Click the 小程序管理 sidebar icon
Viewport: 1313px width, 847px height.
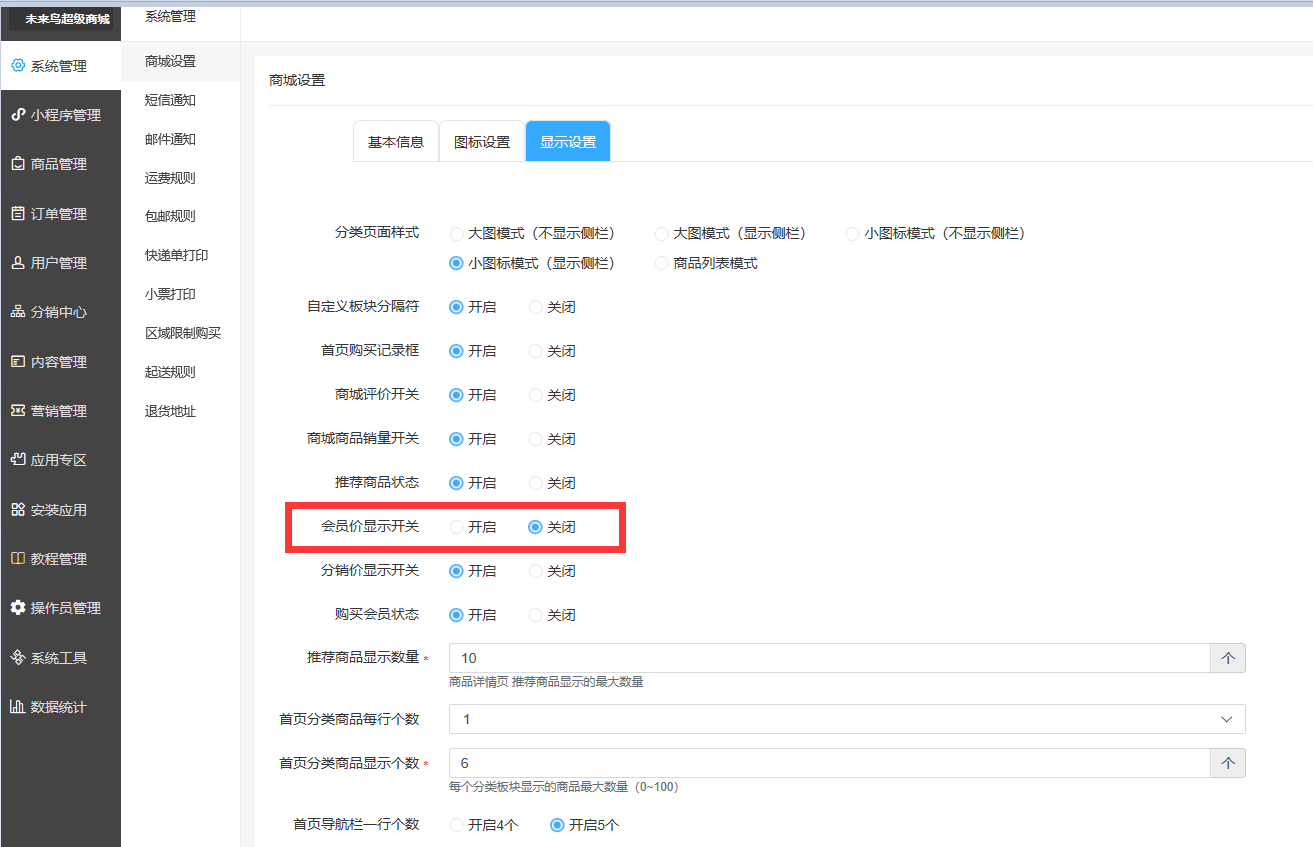pyautogui.click(x=17, y=115)
